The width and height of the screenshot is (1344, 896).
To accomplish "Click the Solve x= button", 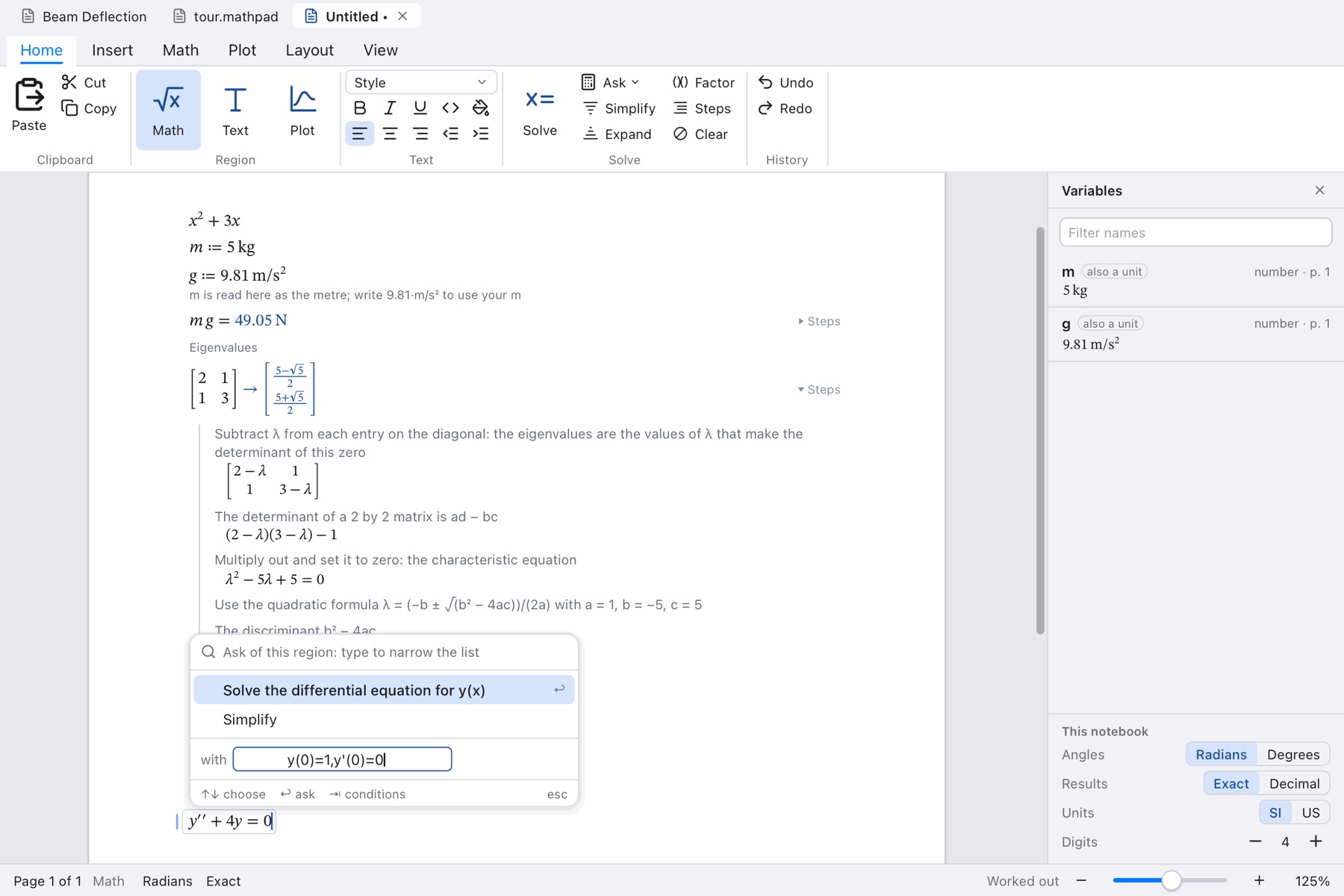I will pos(540,110).
